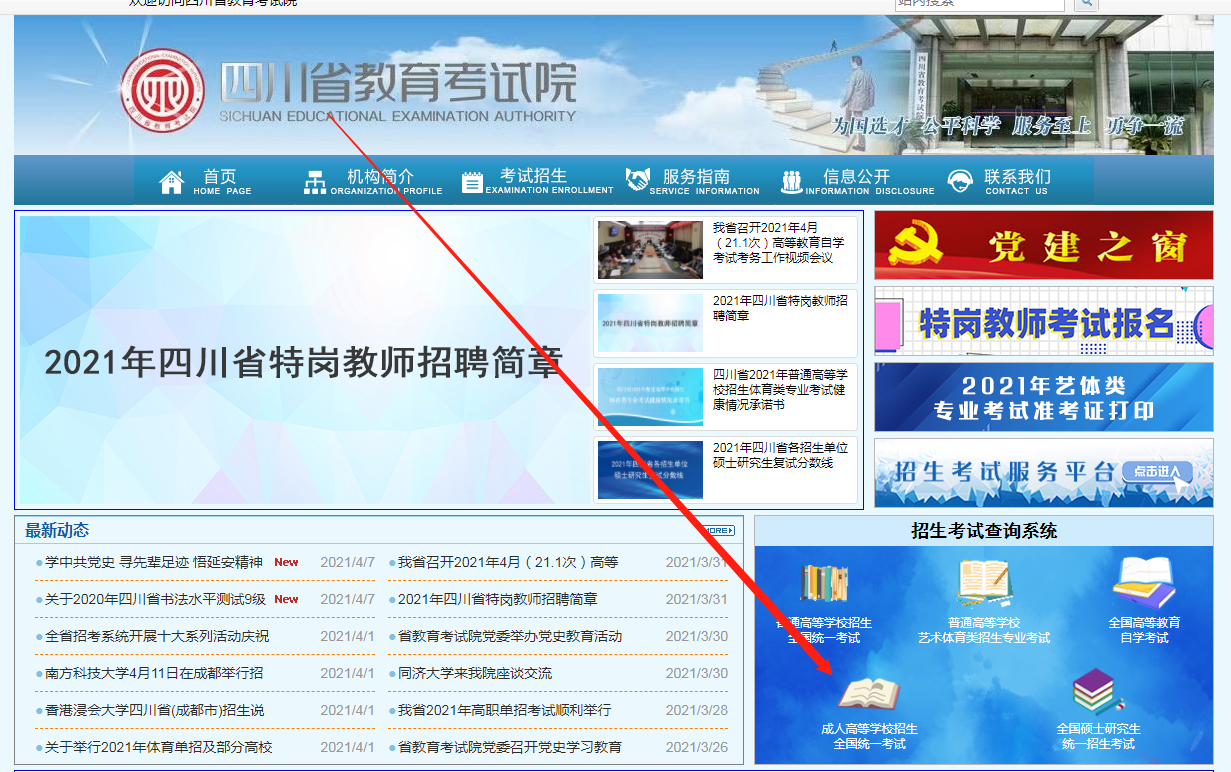Click the books icon for 普通高等学校招生全国统一考试
Screen dimensions: 1231x772
[824, 584]
